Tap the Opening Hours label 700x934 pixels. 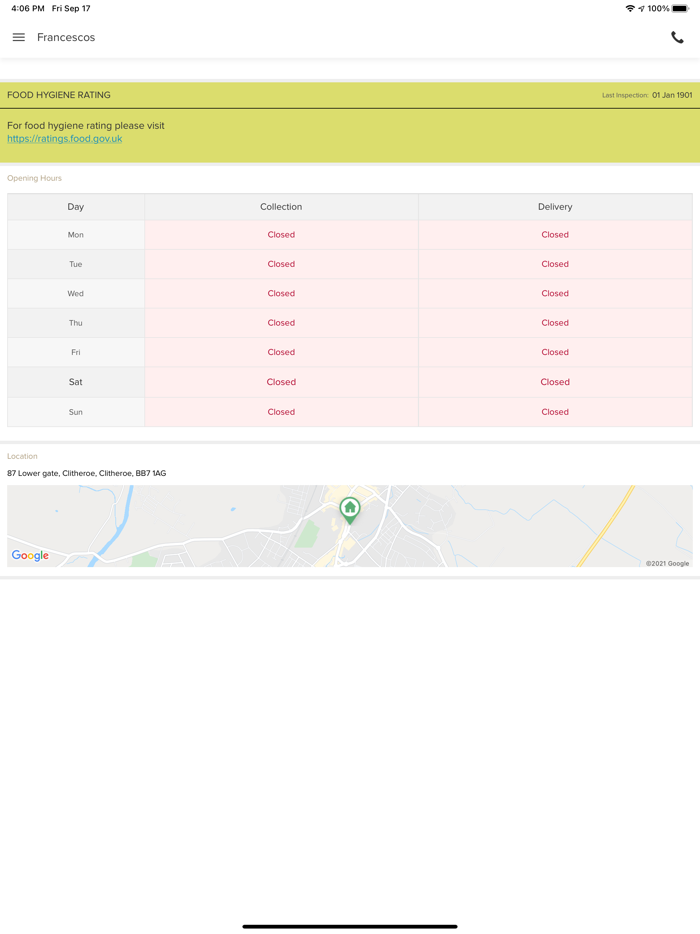35,178
